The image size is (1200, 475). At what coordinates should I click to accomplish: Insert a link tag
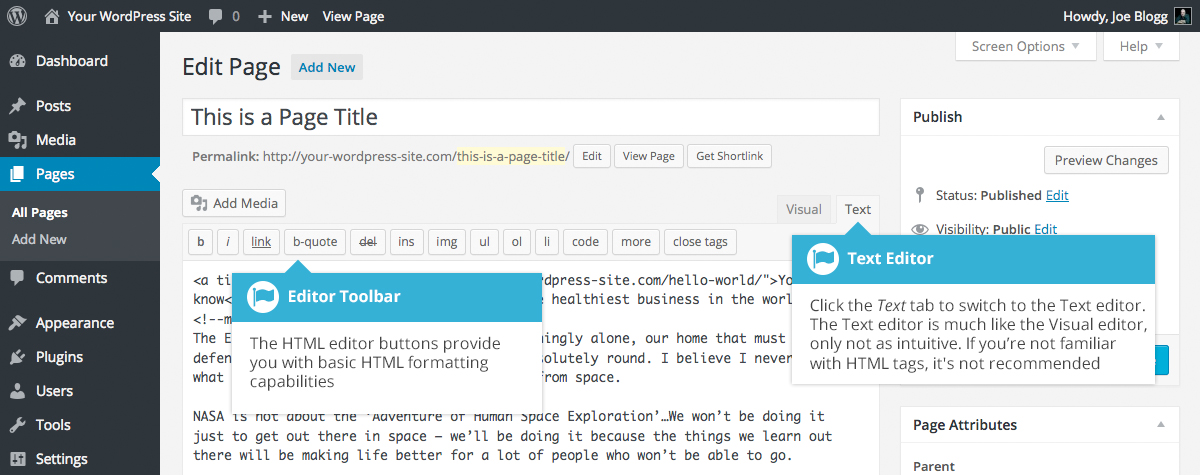point(261,242)
